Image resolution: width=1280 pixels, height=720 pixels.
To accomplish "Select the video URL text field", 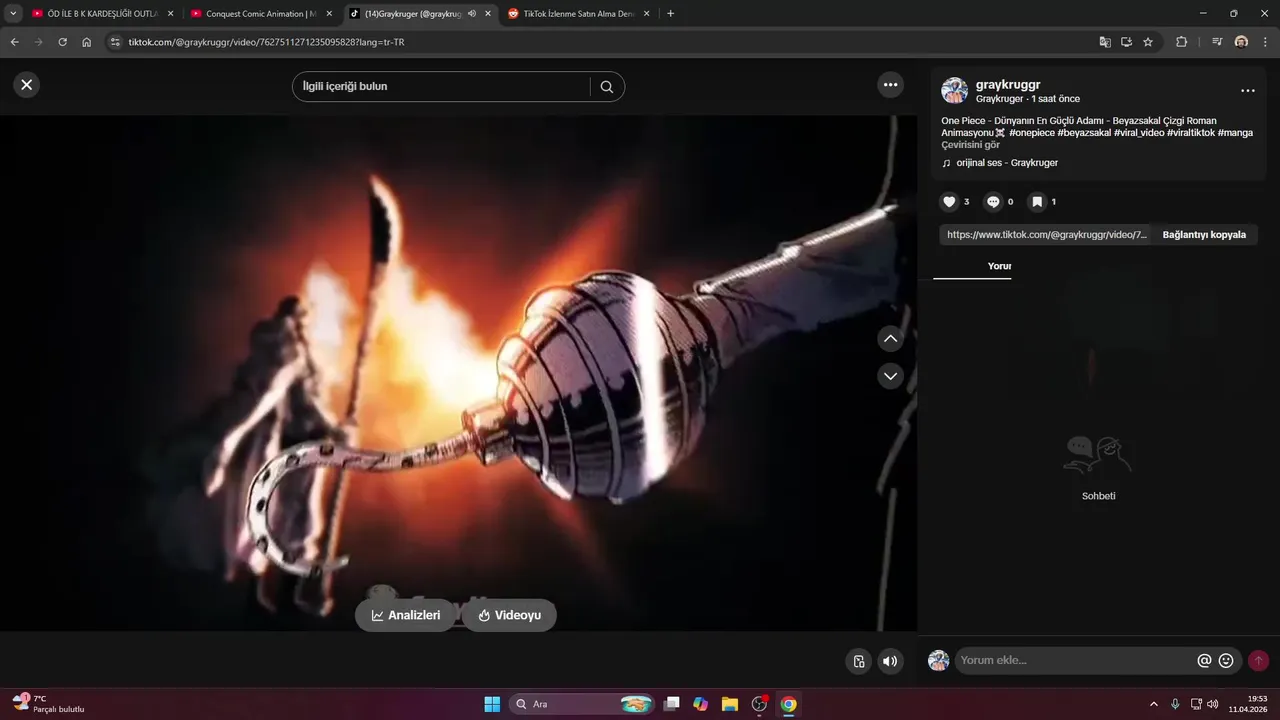I will coord(1046,235).
